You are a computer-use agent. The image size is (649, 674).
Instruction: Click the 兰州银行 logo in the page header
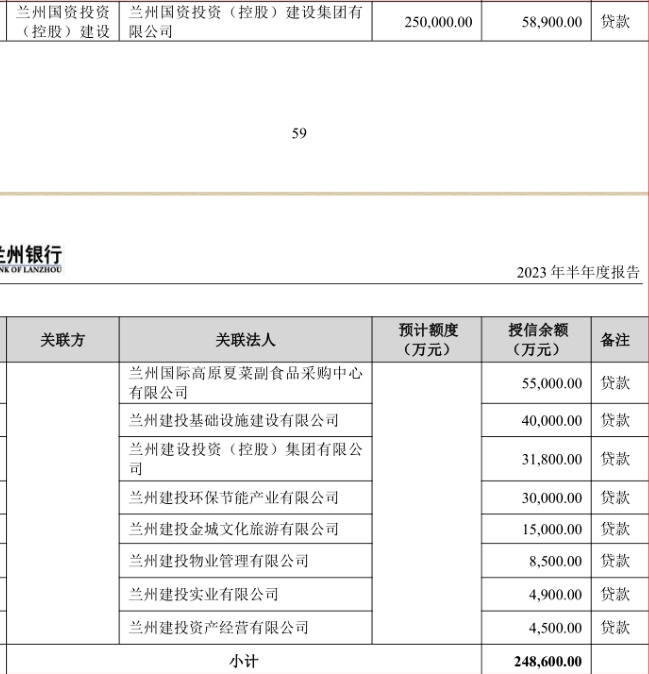point(31,259)
